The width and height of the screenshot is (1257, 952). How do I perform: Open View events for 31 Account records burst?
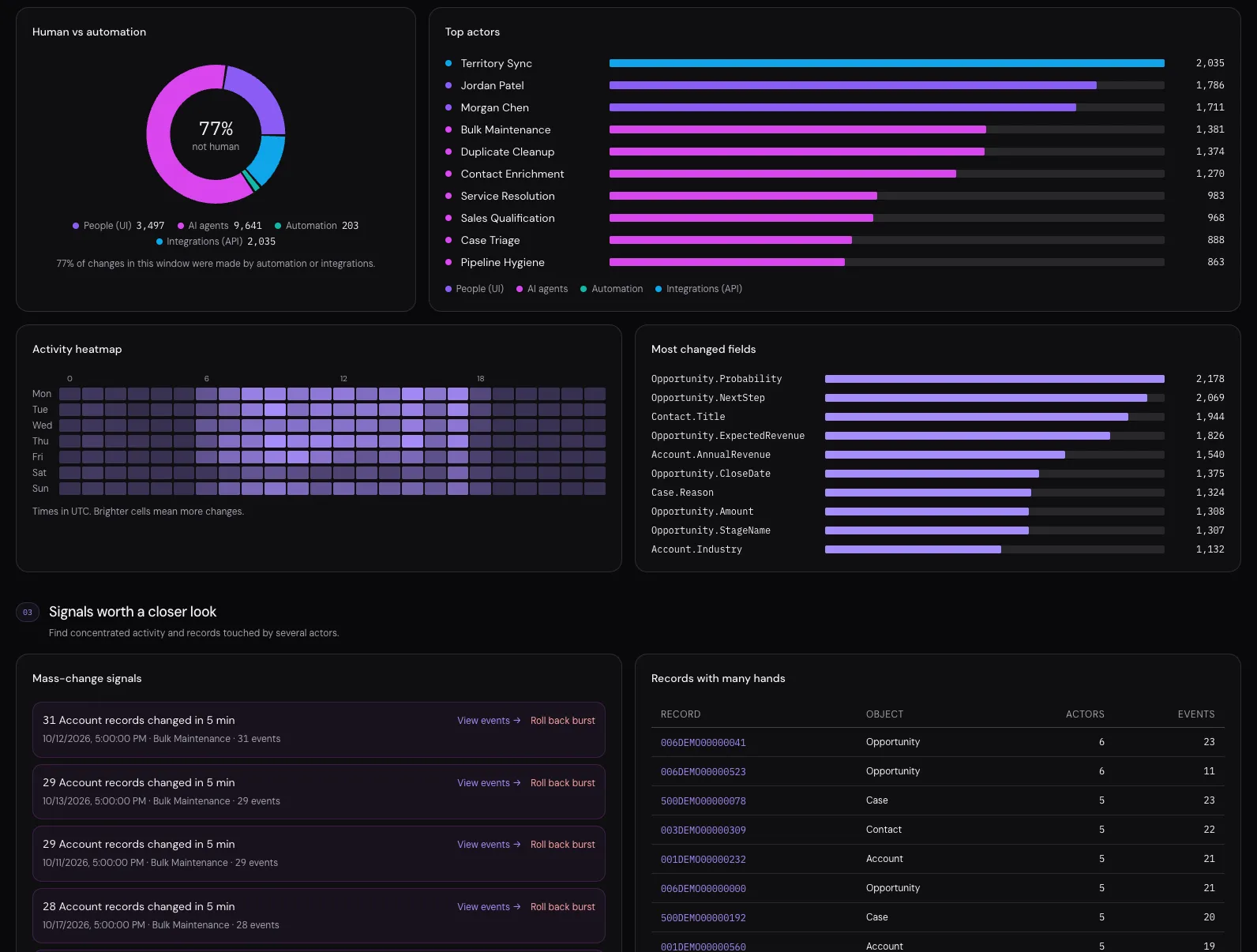489,721
